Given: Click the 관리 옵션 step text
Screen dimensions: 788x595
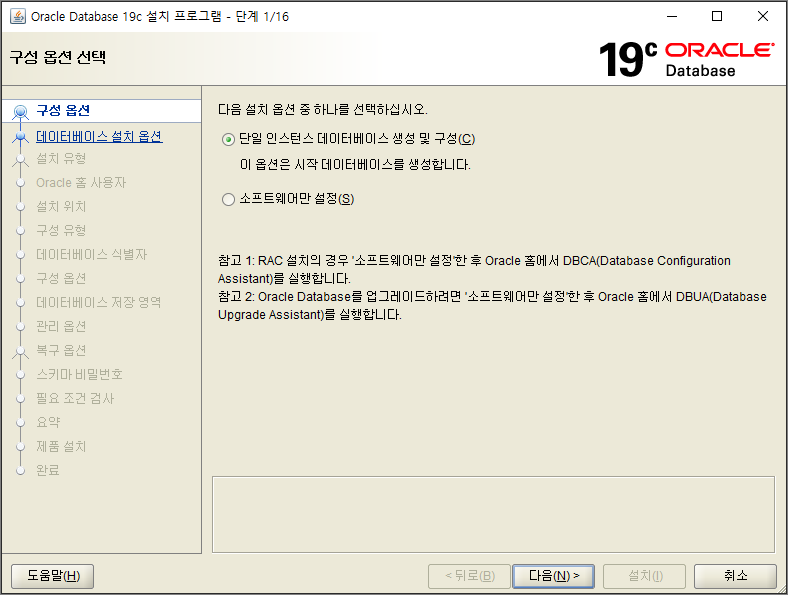Looking at the screenshot, I should pos(61,326).
